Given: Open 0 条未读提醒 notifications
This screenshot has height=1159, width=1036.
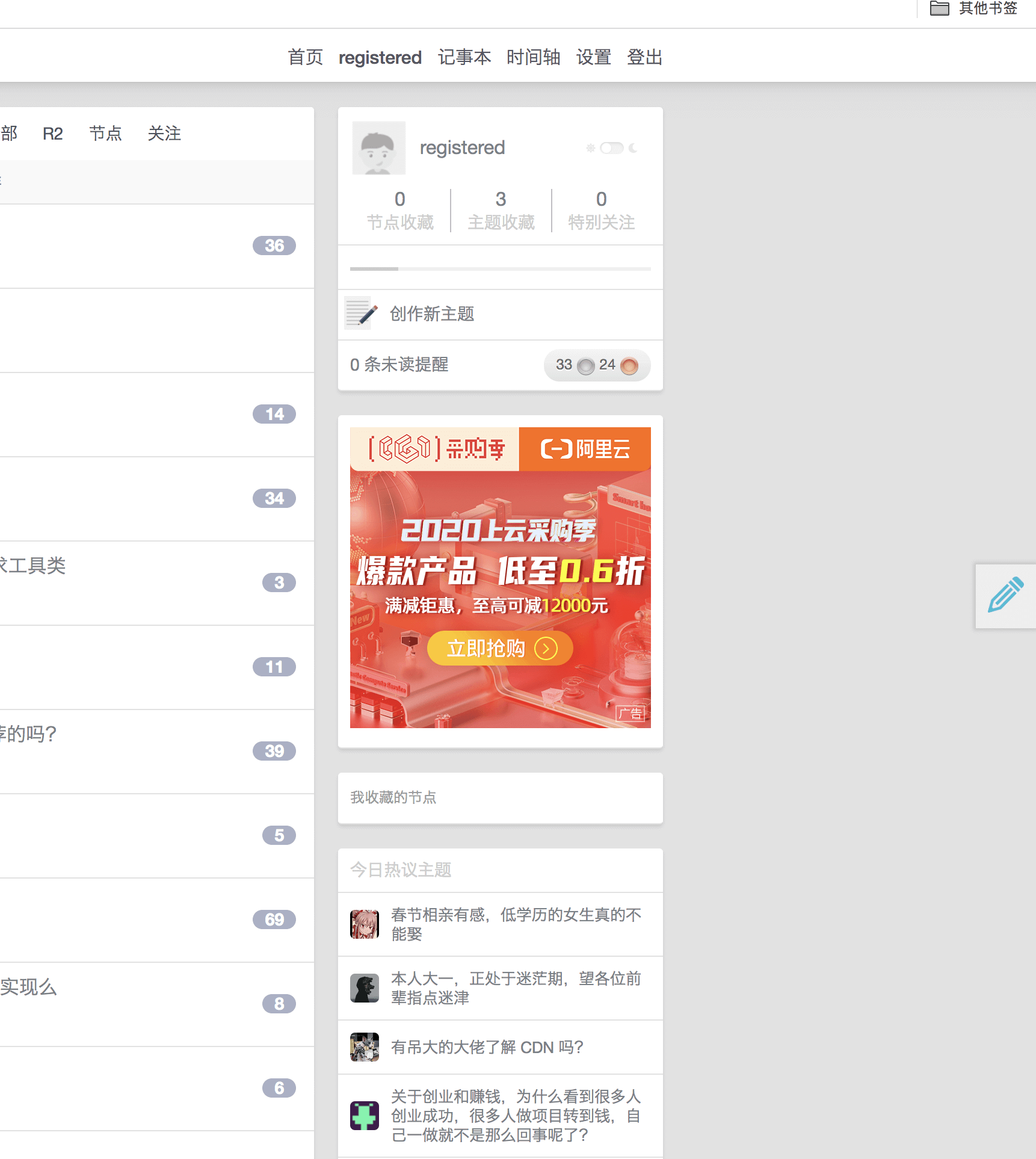Looking at the screenshot, I should coord(399,365).
